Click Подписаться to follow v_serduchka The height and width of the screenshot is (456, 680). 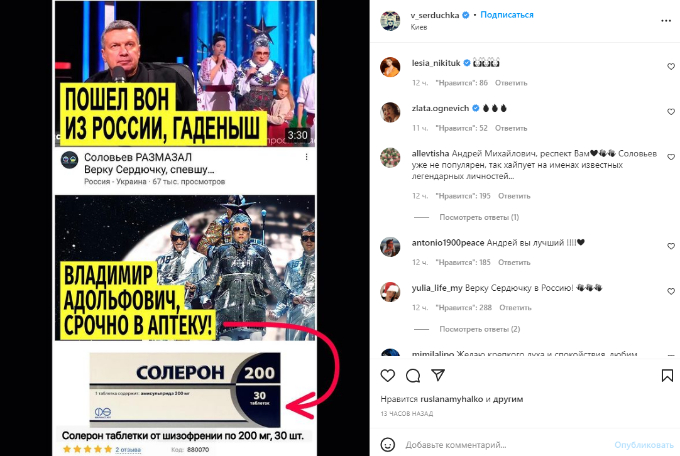click(x=507, y=15)
